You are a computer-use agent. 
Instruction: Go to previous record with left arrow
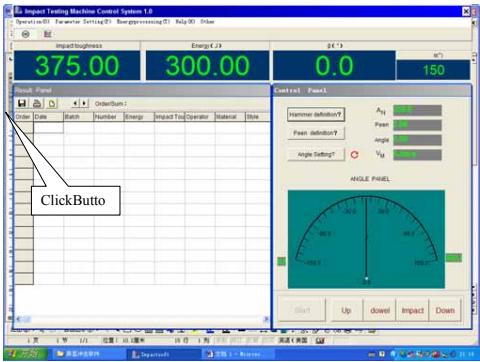click(x=76, y=103)
